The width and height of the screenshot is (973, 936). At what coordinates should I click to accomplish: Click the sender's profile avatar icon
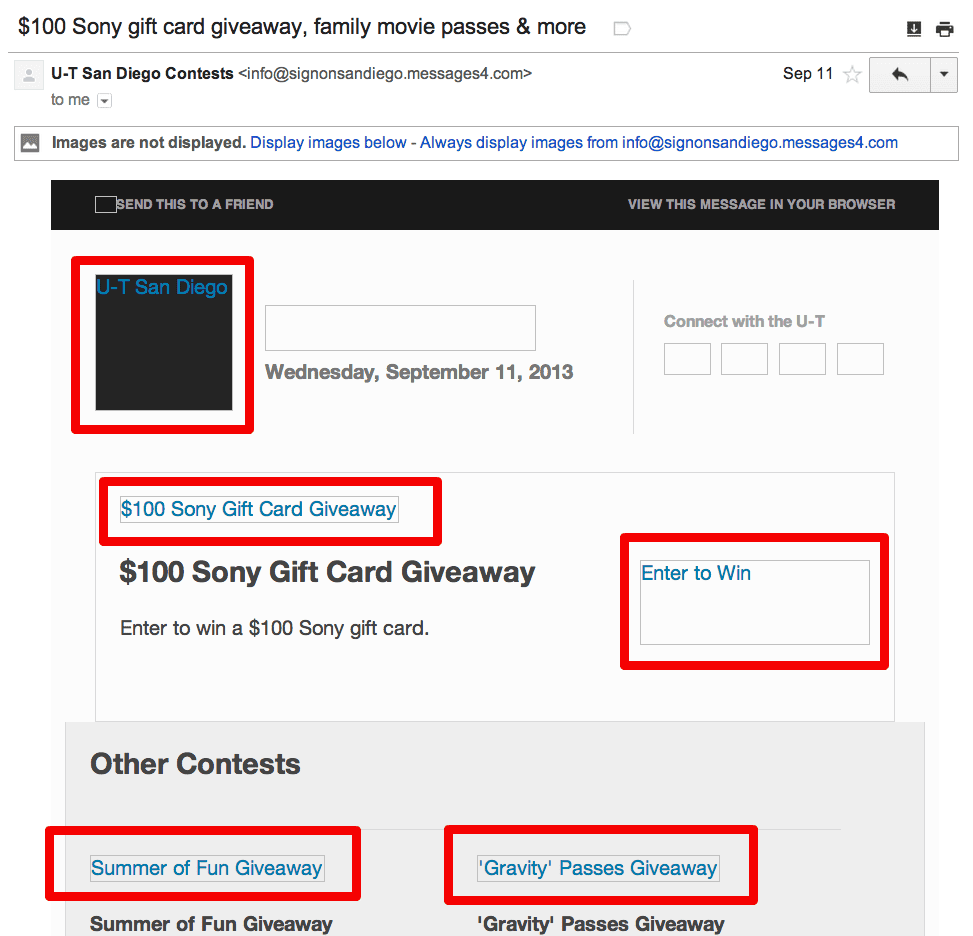click(29, 75)
